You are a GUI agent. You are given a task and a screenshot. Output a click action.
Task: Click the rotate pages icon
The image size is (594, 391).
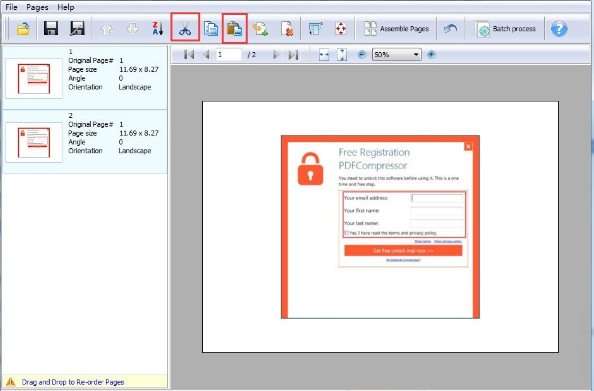[315, 29]
